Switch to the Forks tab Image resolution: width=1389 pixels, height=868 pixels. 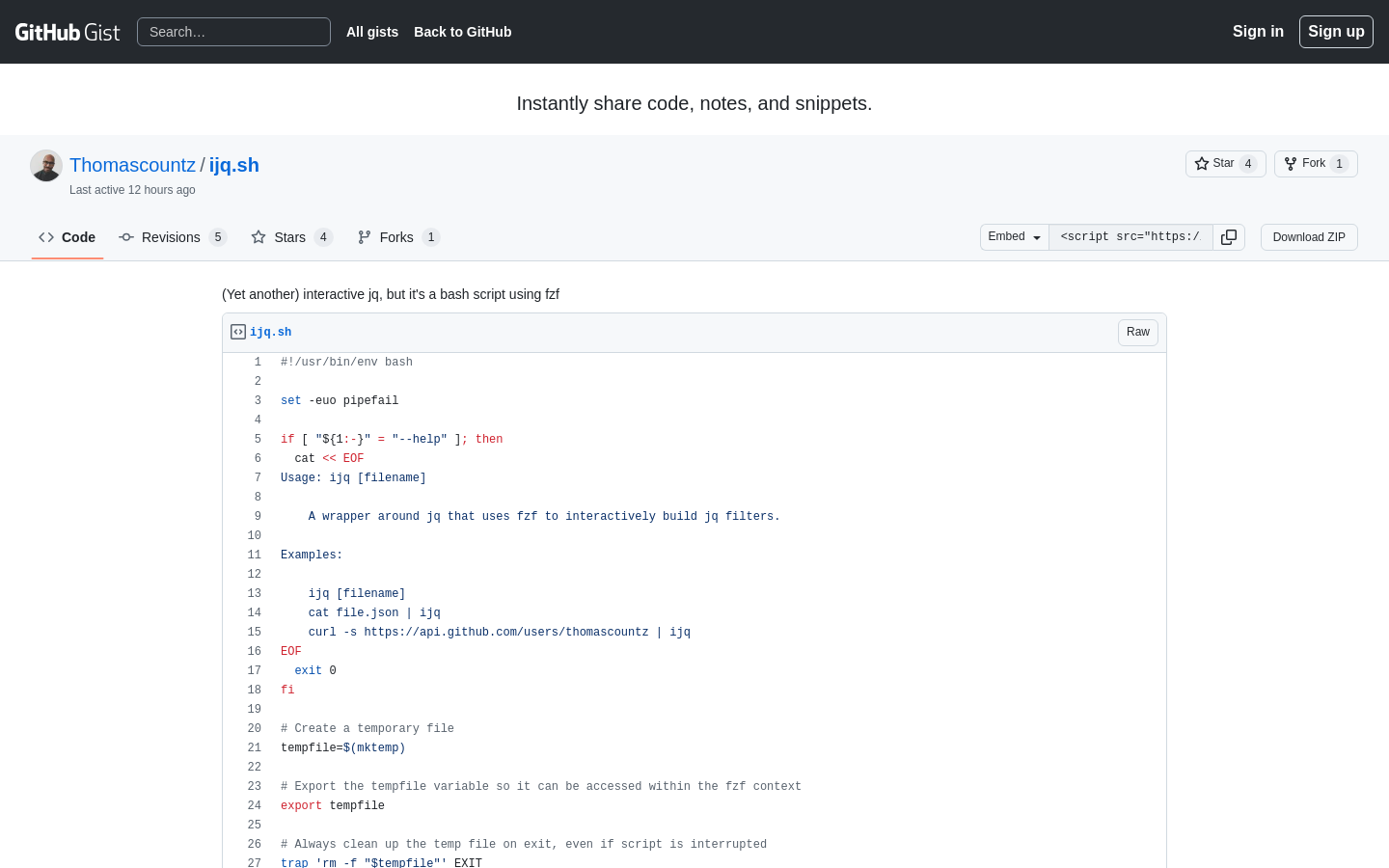(x=398, y=237)
